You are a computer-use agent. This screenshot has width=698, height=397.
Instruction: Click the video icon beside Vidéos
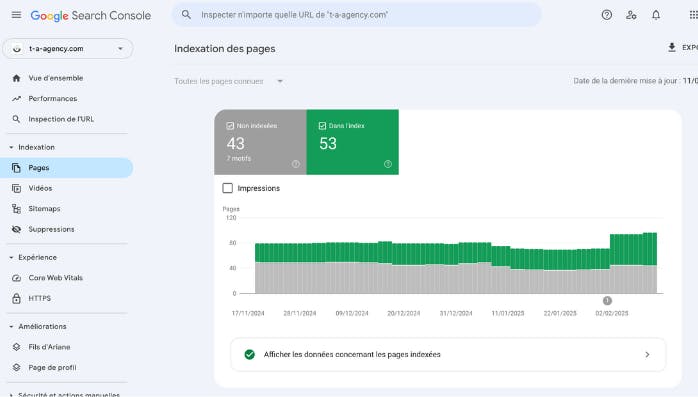coord(16,188)
